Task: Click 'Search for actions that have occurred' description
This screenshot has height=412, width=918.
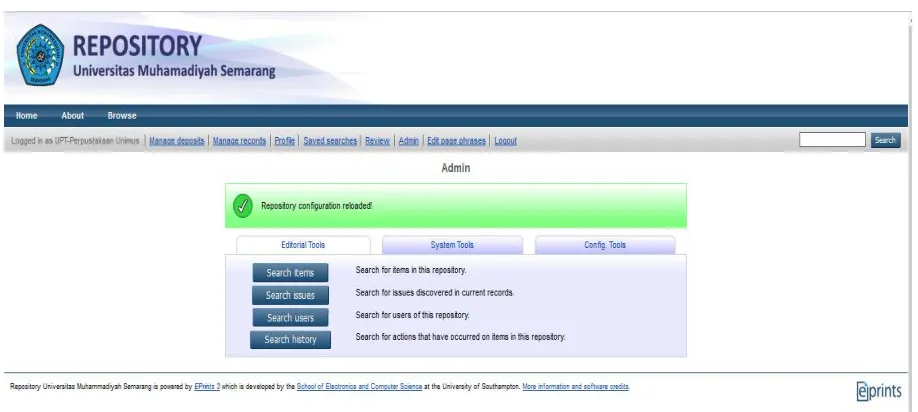Action: pyautogui.click(x=460, y=337)
